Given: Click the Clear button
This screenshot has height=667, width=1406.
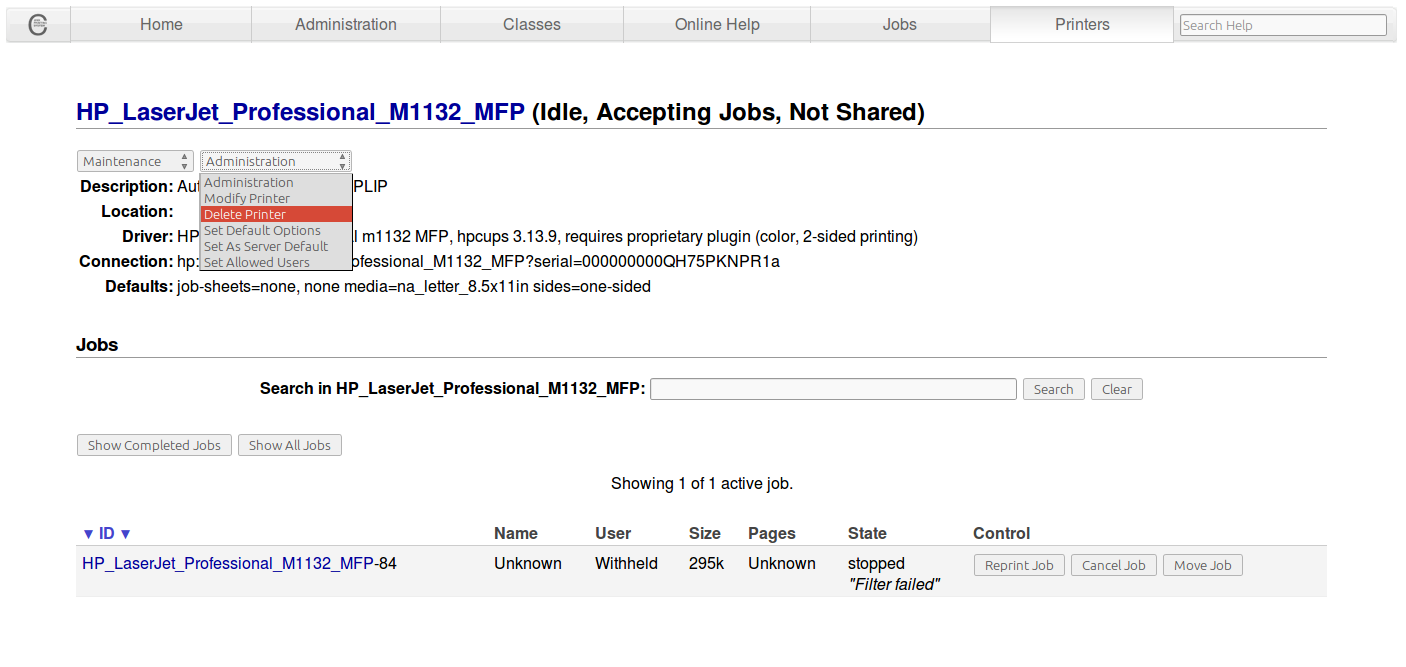Looking at the screenshot, I should coord(1117,389).
